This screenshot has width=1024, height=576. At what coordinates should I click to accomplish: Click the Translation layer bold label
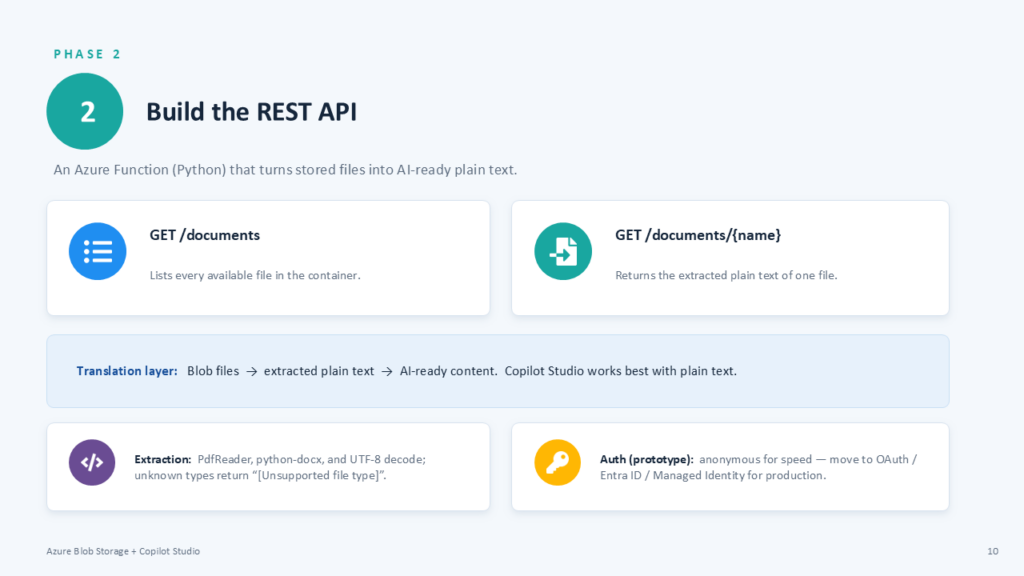click(127, 371)
